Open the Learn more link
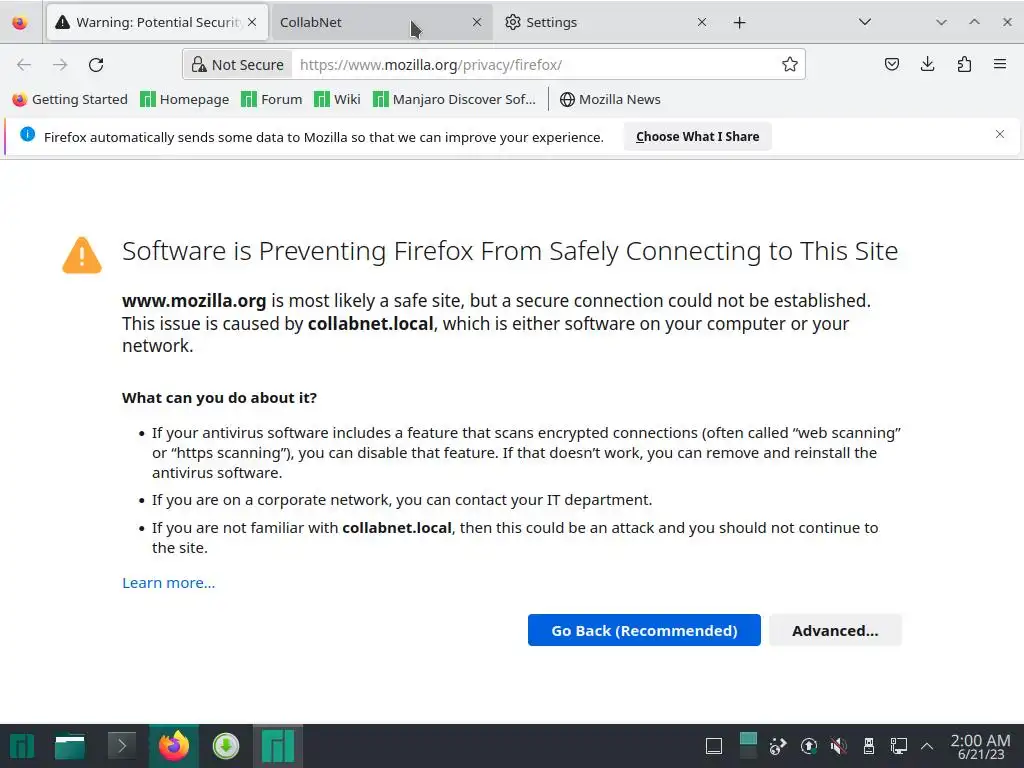 click(x=168, y=582)
